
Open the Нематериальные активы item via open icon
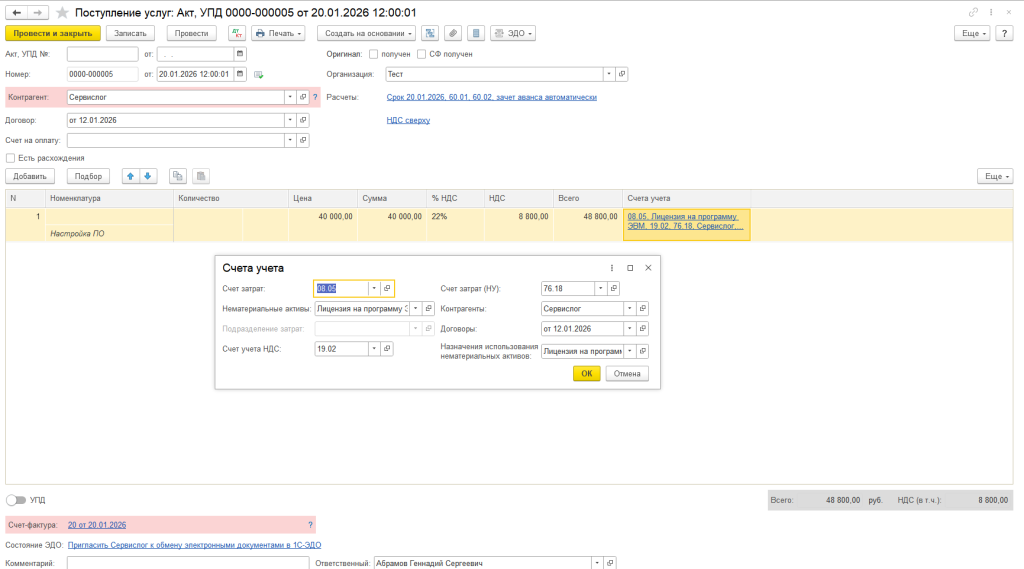click(428, 309)
